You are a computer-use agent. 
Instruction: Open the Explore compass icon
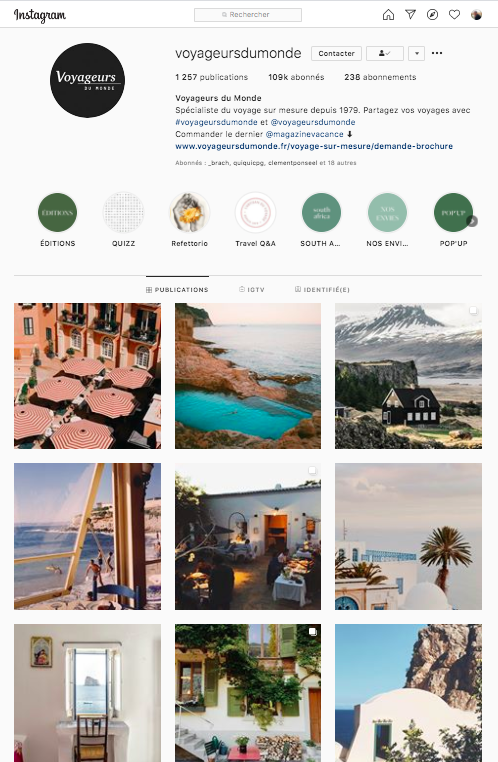(x=432, y=15)
